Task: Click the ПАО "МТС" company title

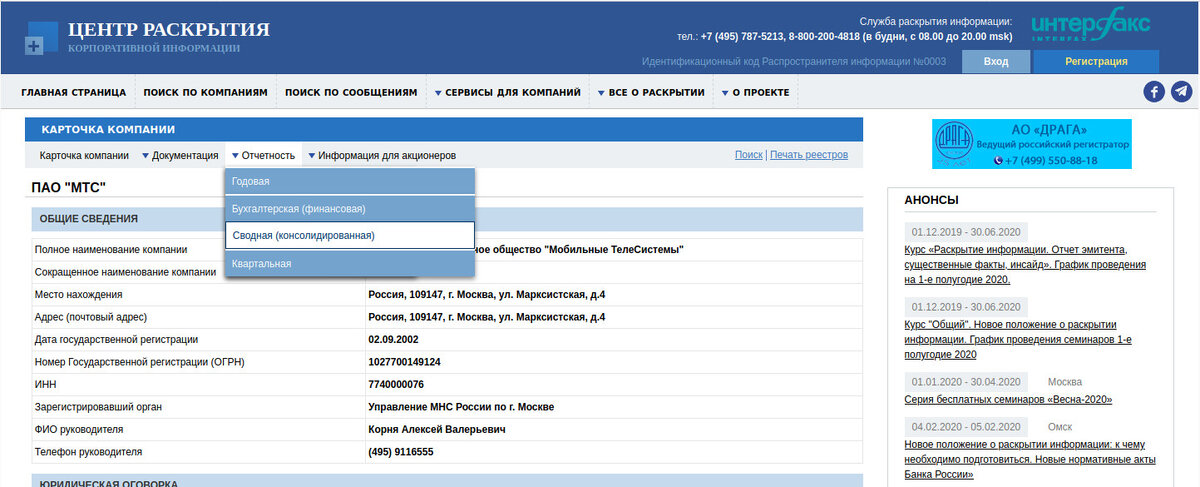Action: (70, 186)
